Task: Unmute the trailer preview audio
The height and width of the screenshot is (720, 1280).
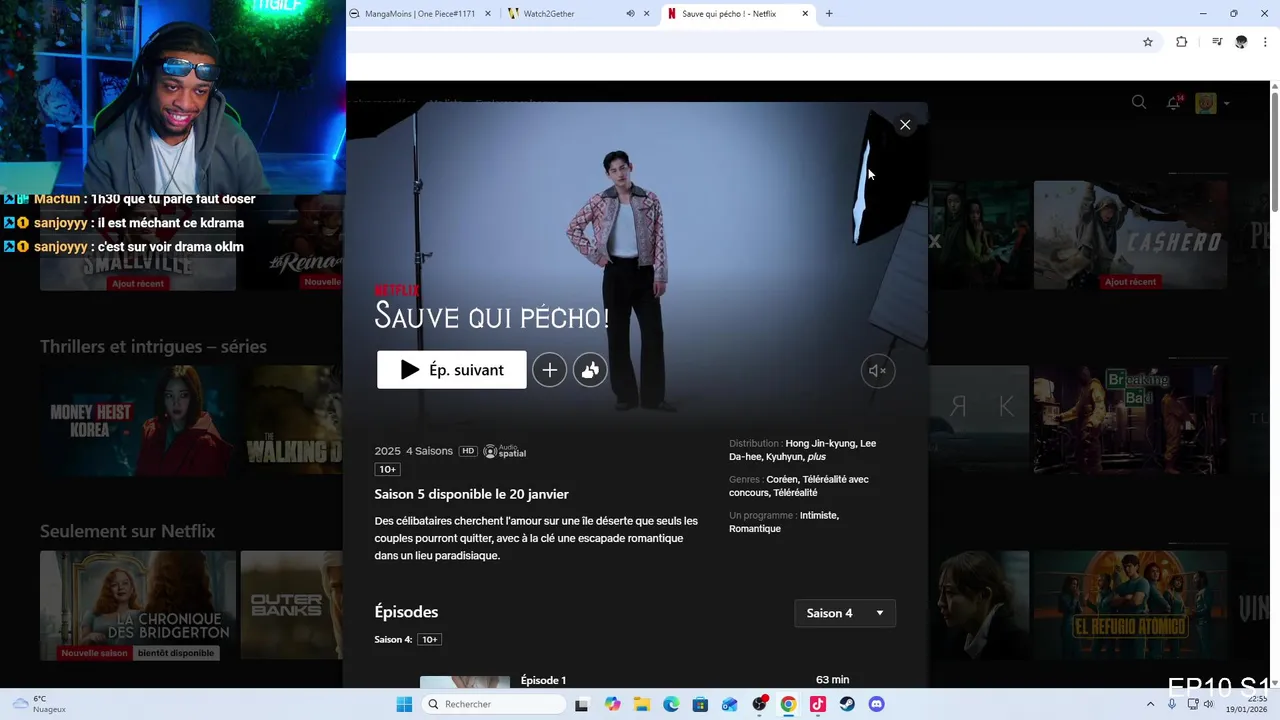Action: [x=878, y=371]
